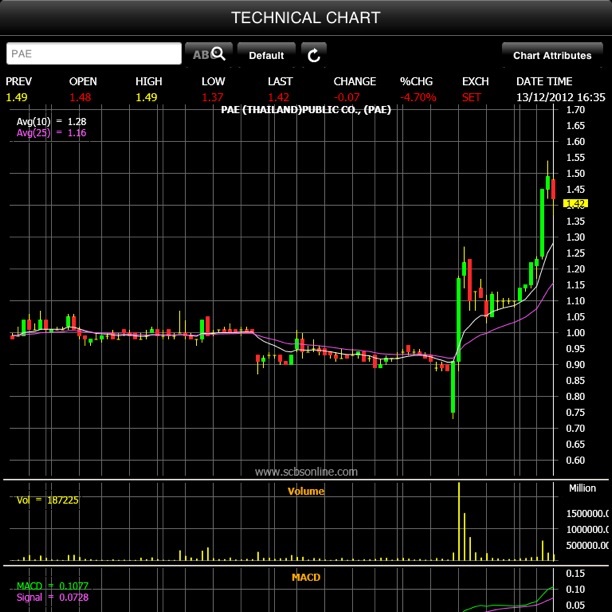Click the TECHNICAL CHART header title
Image resolution: width=612 pixels, height=612 pixels.
pos(306,18)
